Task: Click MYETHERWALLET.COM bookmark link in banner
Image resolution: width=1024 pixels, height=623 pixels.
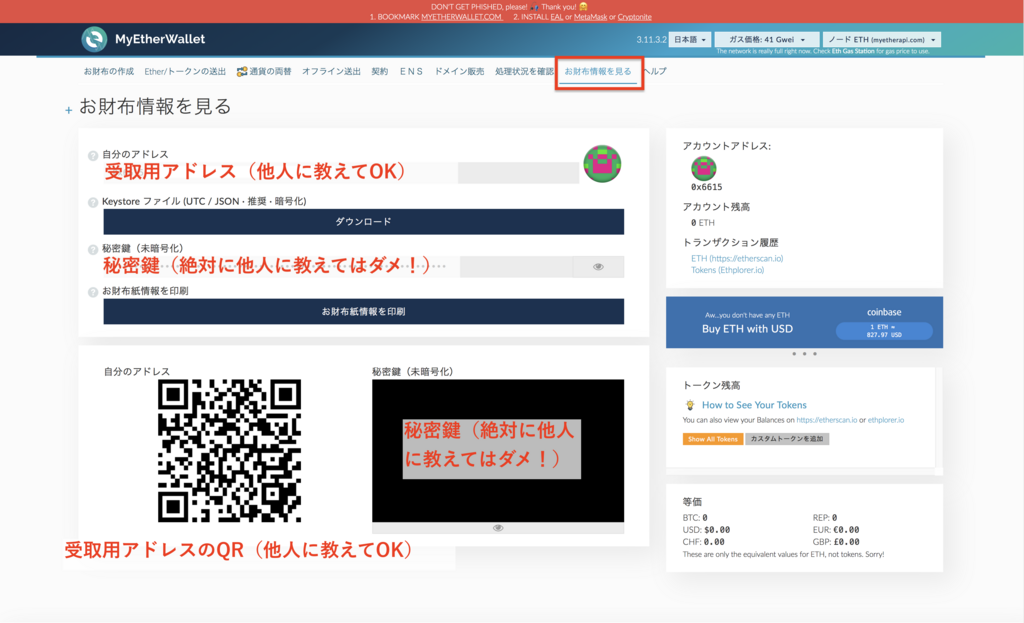Action: [461, 17]
